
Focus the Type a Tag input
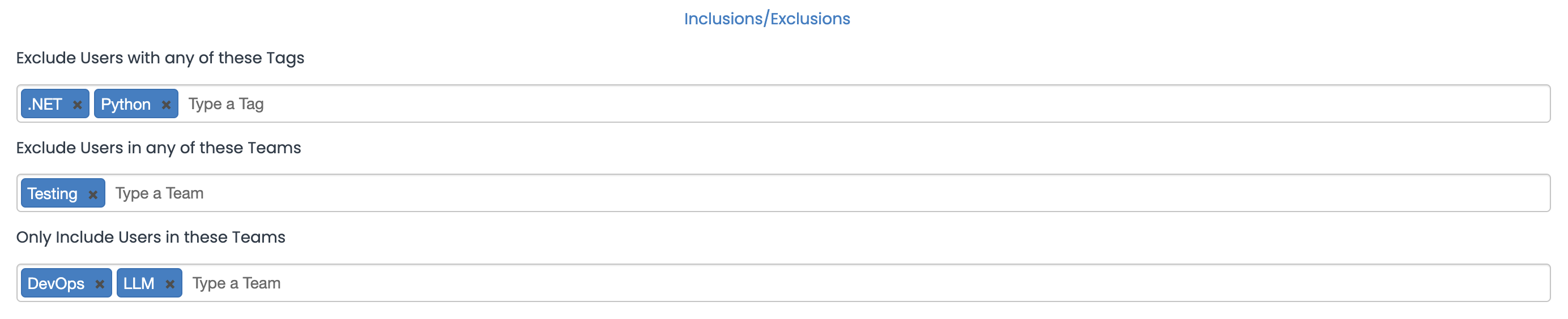864,104
